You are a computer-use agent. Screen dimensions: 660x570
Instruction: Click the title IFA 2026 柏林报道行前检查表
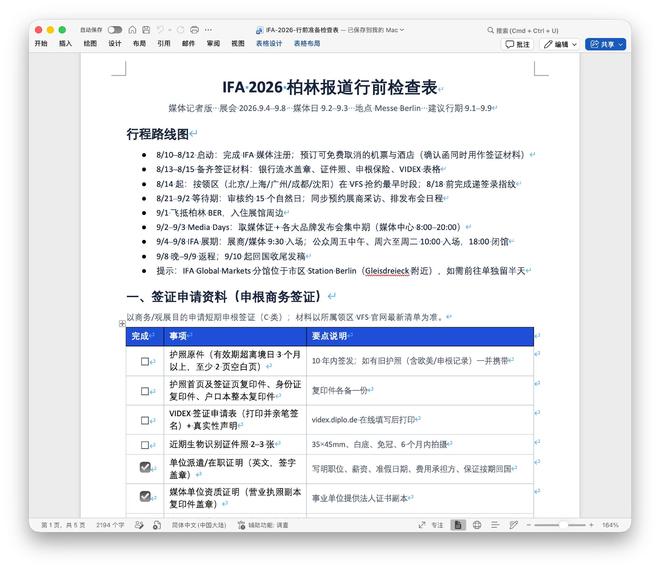pos(330,88)
